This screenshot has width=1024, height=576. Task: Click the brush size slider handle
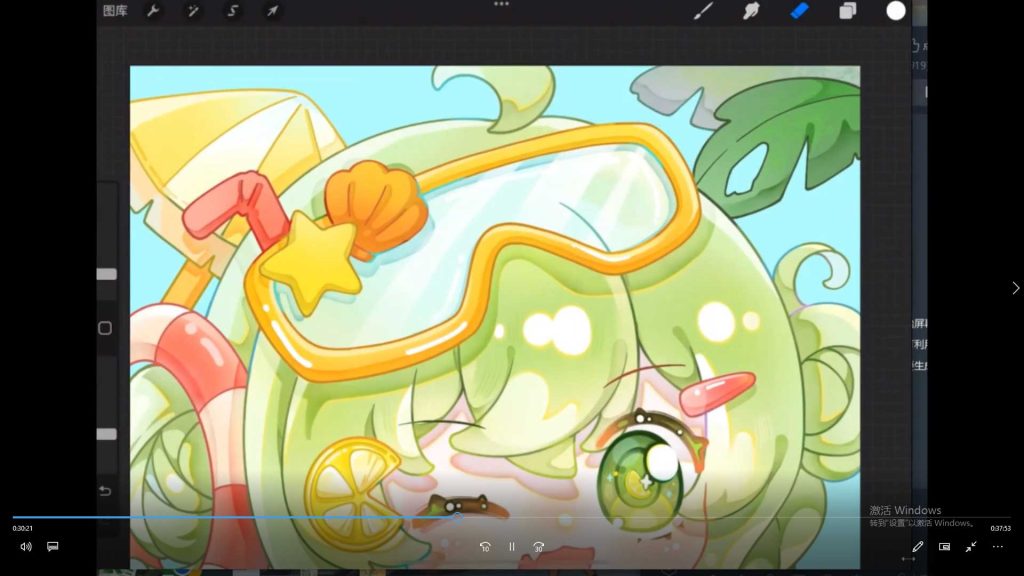106,274
